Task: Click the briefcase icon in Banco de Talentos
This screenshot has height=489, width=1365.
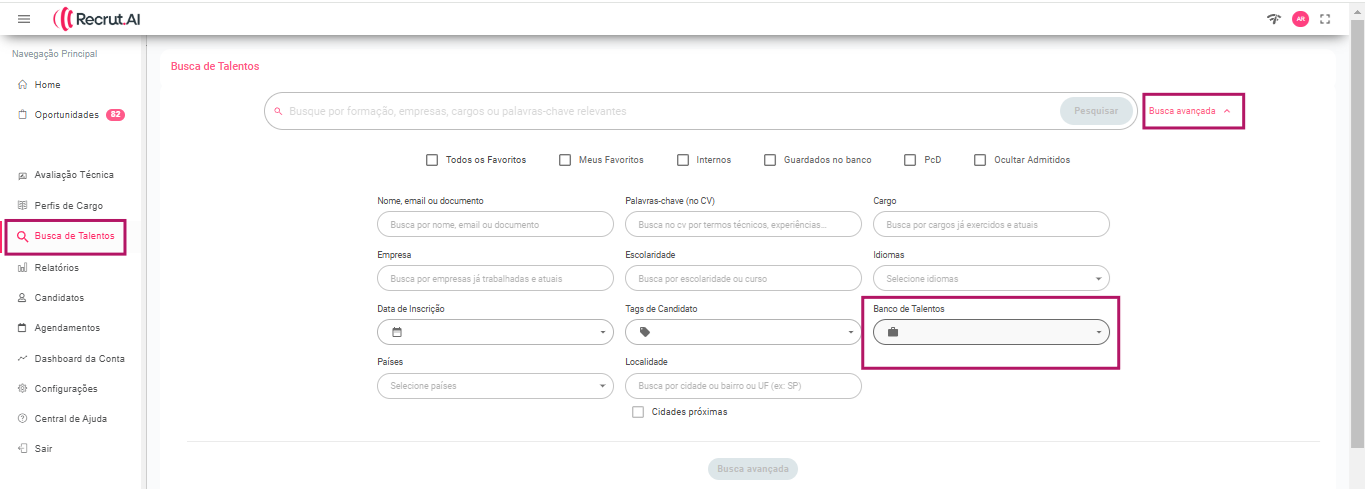Action: [893, 332]
